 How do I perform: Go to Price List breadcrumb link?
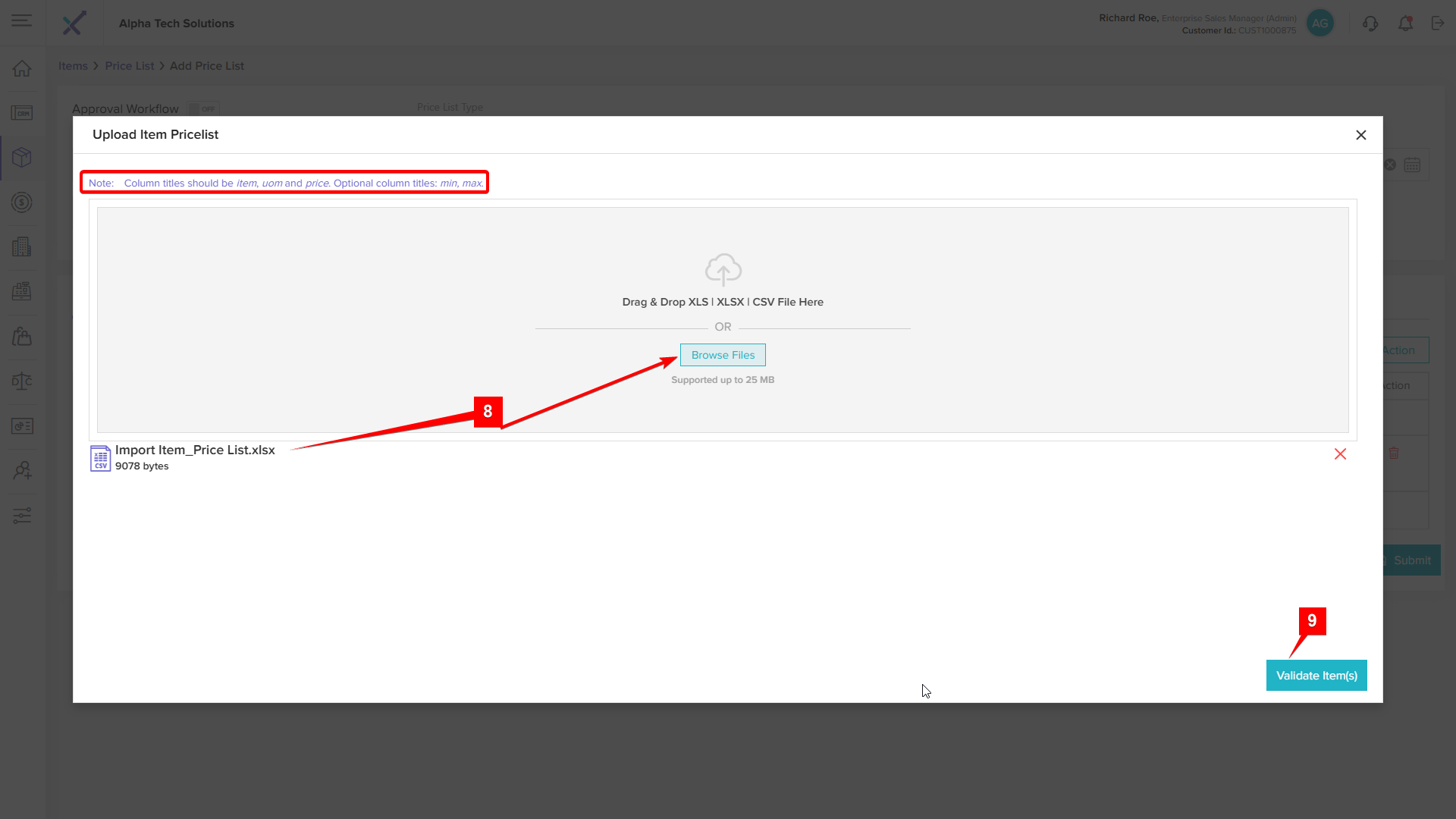(x=129, y=66)
